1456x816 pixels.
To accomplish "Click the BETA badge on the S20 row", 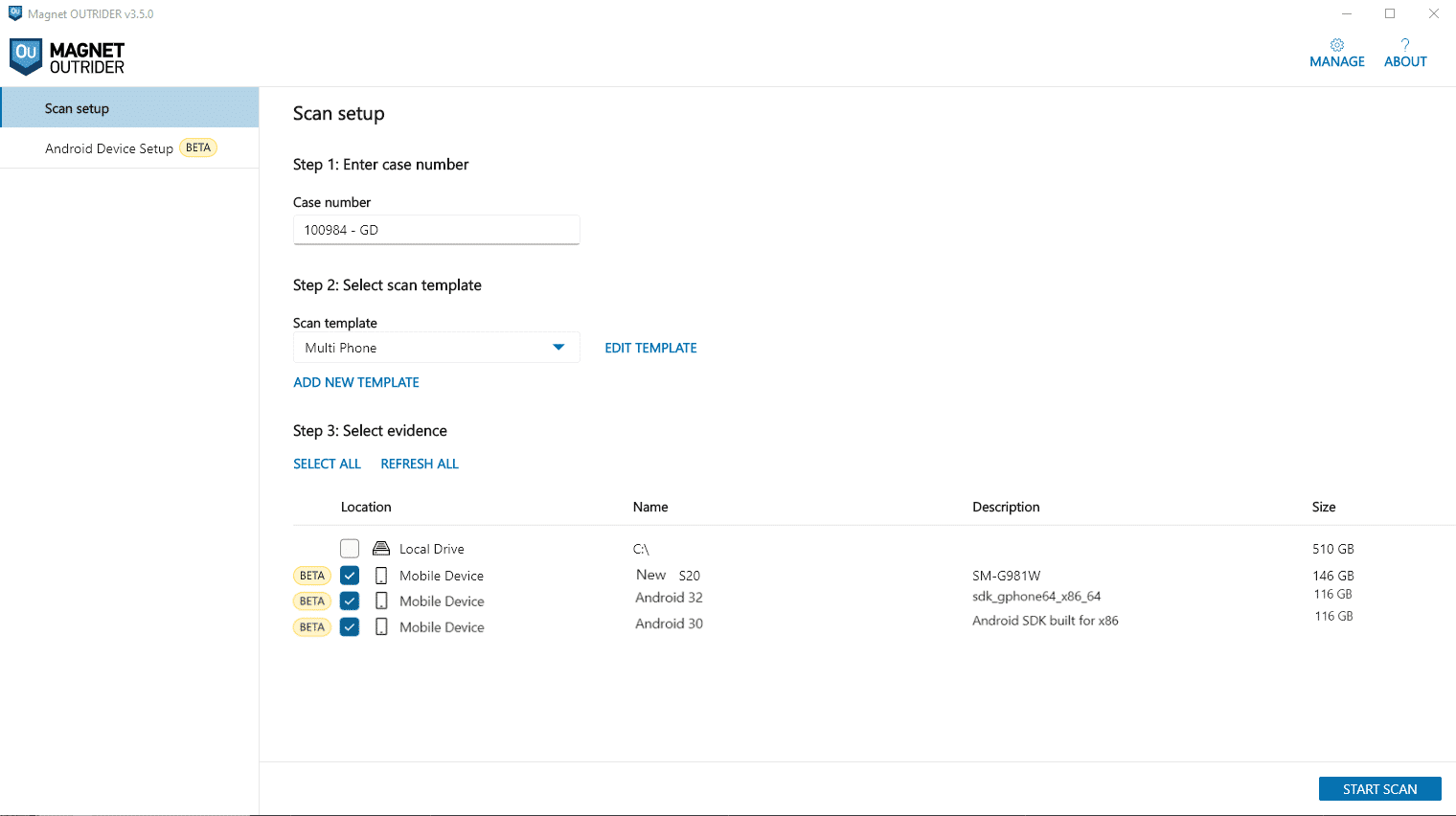I will (x=312, y=576).
